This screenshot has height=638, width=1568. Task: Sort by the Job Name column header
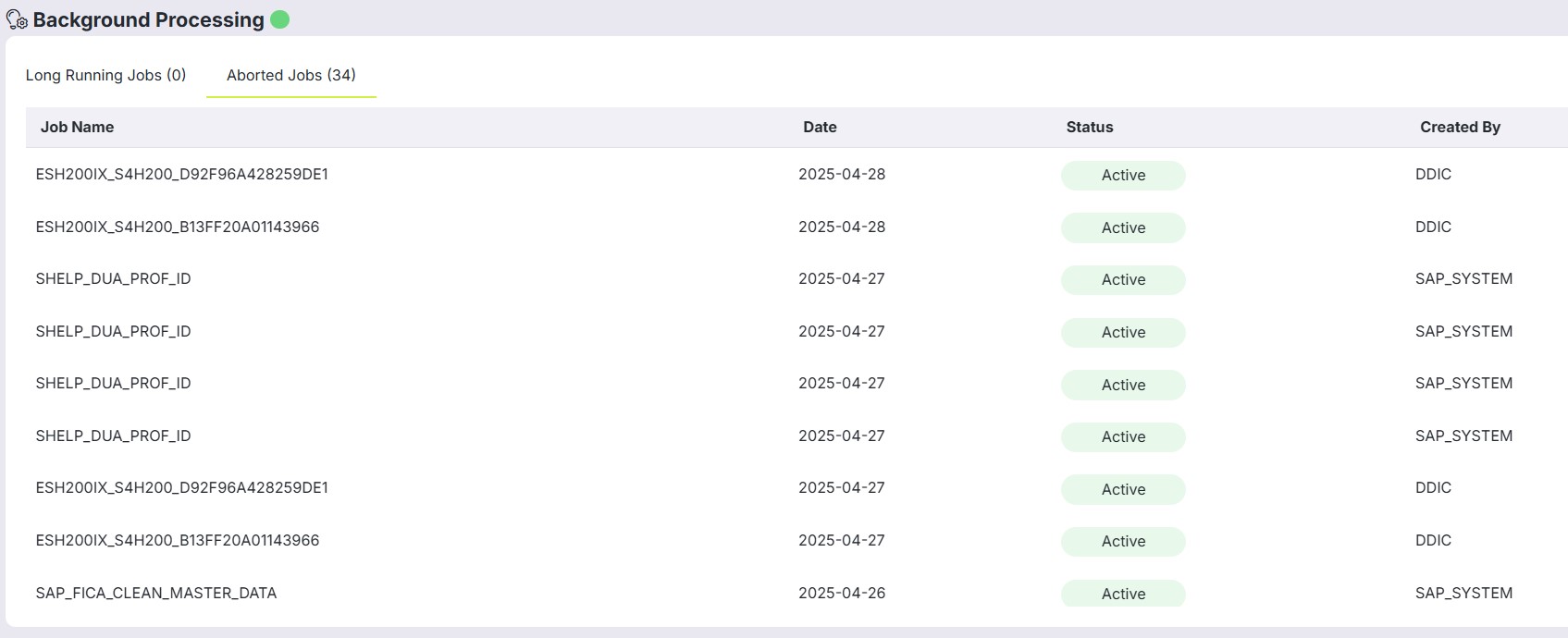point(77,128)
